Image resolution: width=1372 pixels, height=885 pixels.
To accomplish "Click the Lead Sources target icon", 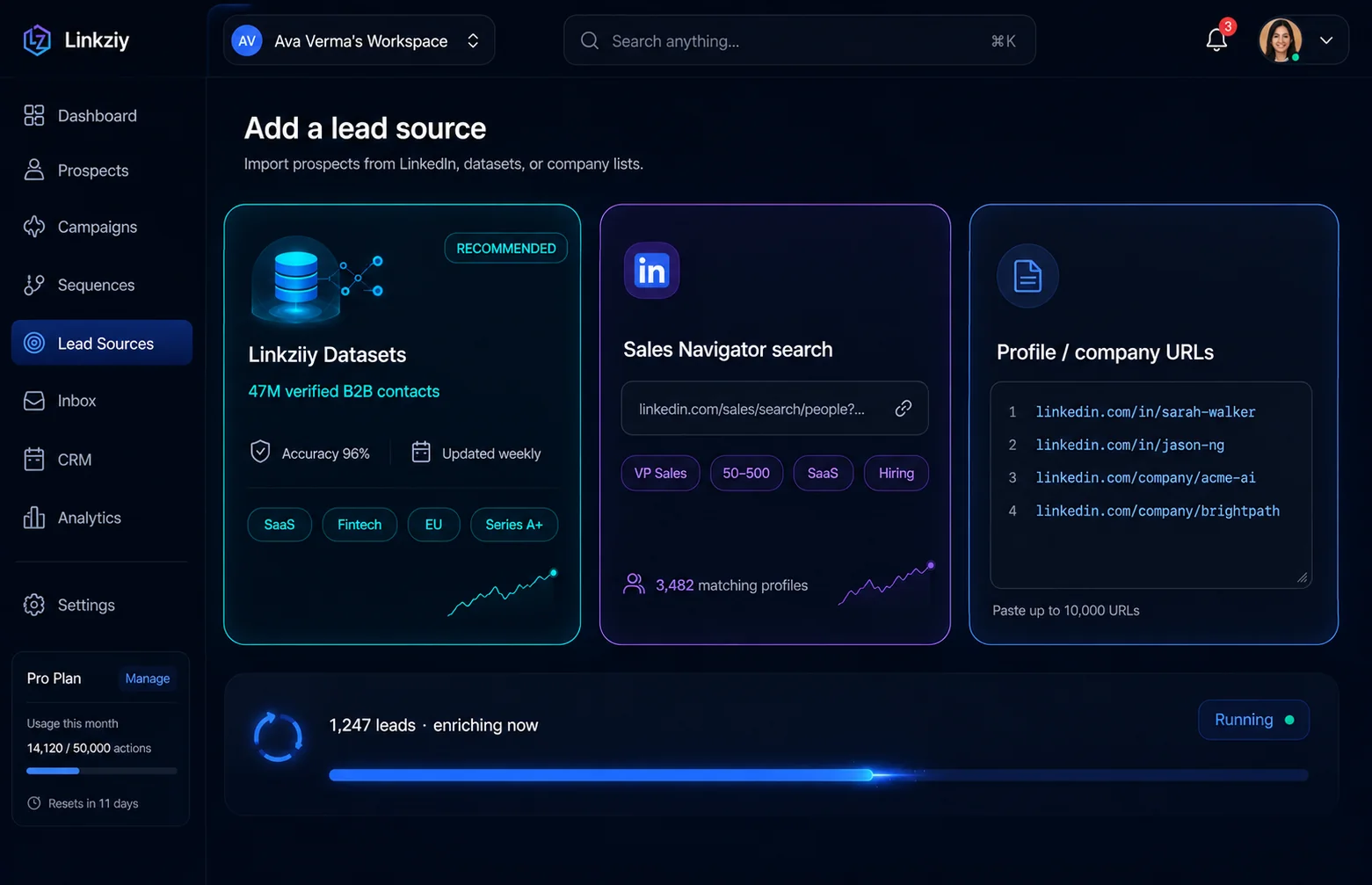I will point(34,343).
